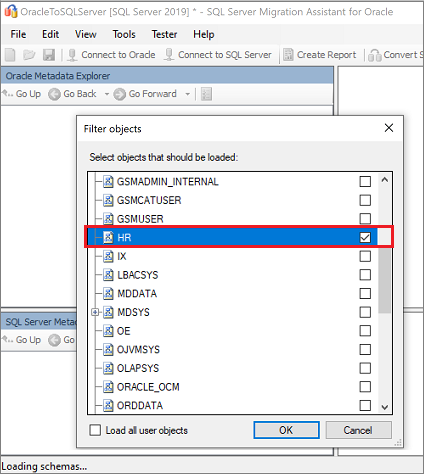Click the New Project toolbar icon

click(x=10, y=55)
